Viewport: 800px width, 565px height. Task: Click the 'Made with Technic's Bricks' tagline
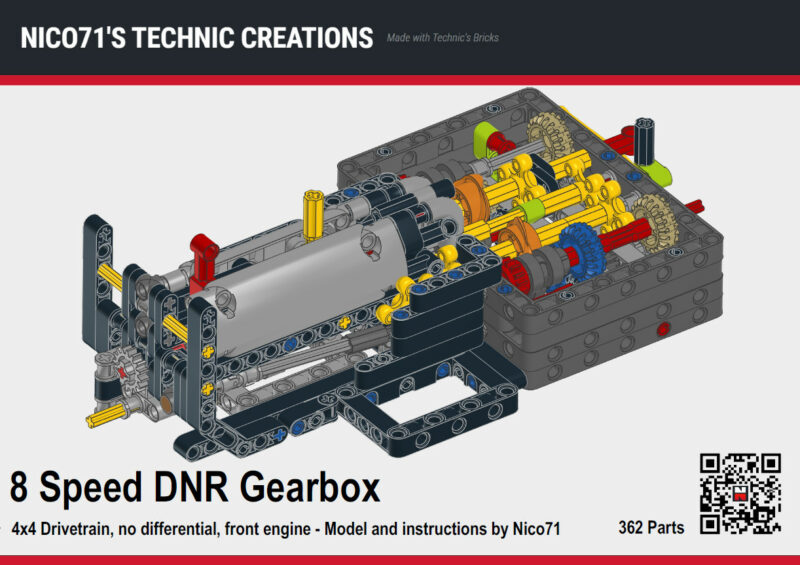441,39
